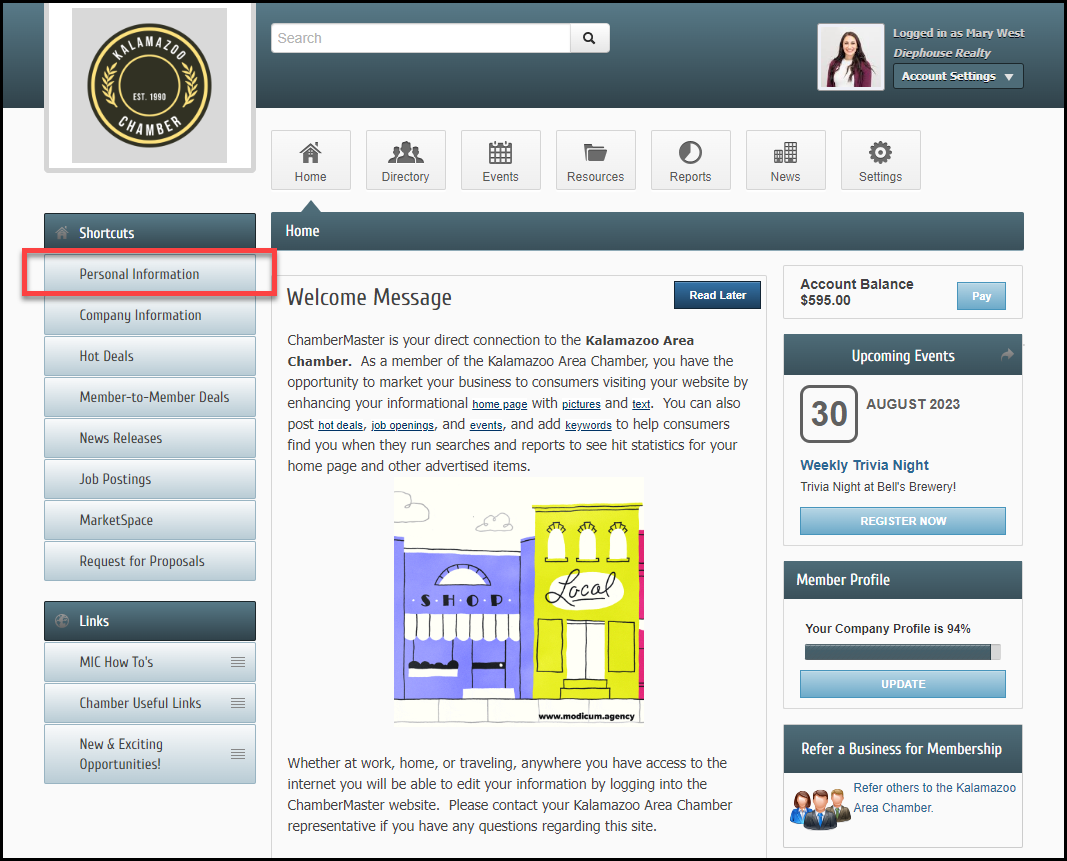Click the Pay button
1067x861 pixels.
click(981, 296)
